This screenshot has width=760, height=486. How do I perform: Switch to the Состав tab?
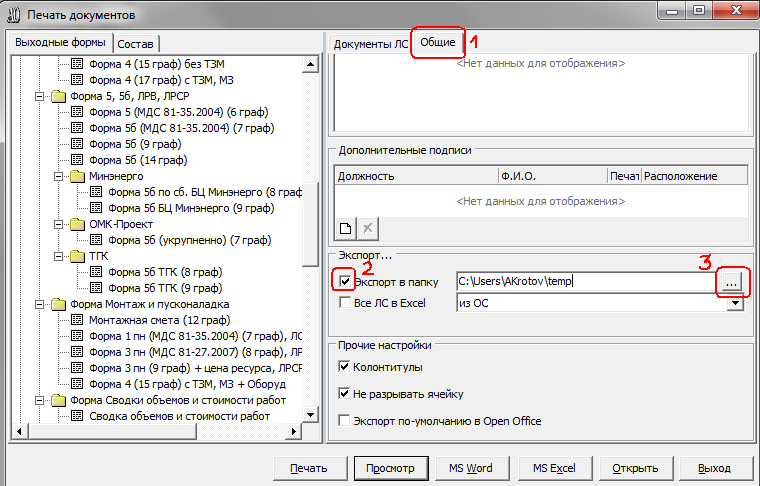pyautogui.click(x=135, y=44)
